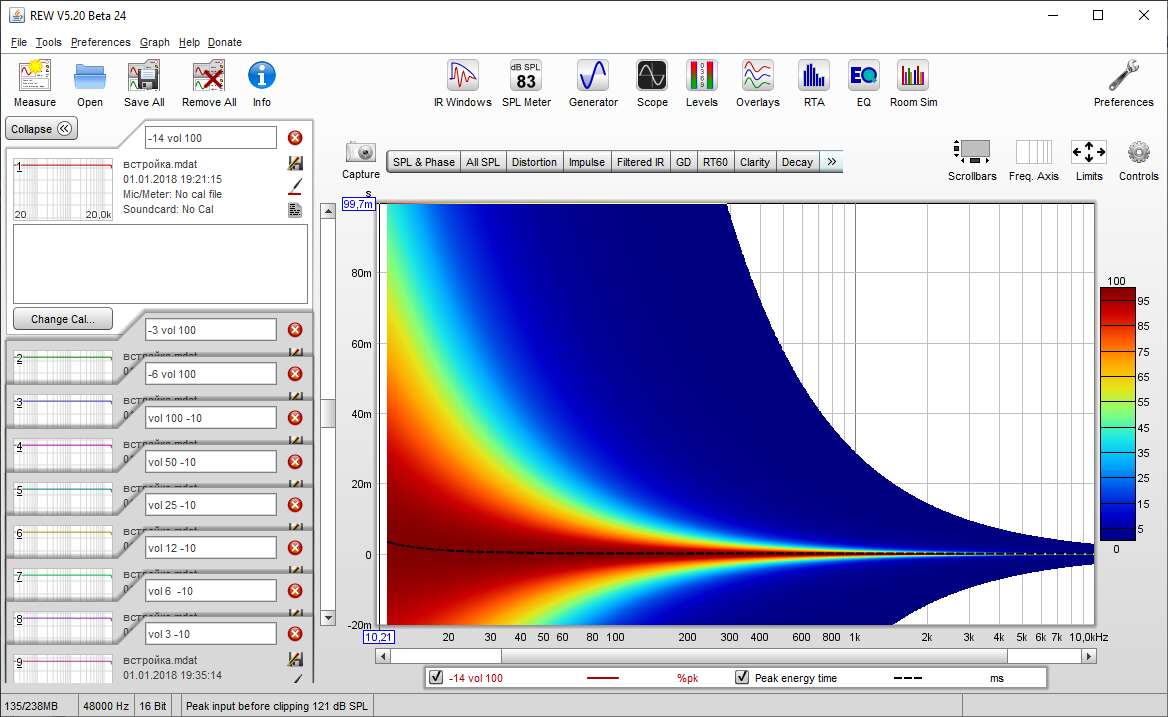Switch to the Clarity tab
This screenshot has width=1168, height=717.
coord(755,162)
